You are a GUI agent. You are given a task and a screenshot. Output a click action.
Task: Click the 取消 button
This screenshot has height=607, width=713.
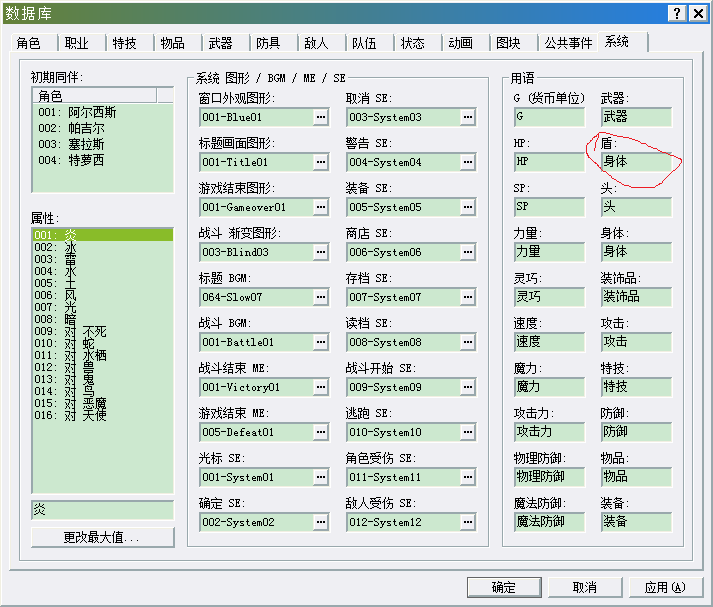tap(585, 587)
